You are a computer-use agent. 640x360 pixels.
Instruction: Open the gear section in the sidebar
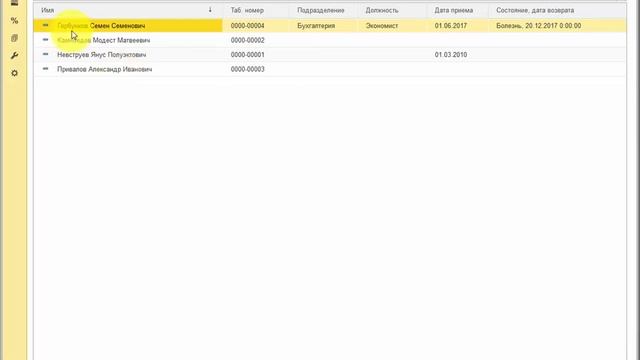(x=14, y=73)
